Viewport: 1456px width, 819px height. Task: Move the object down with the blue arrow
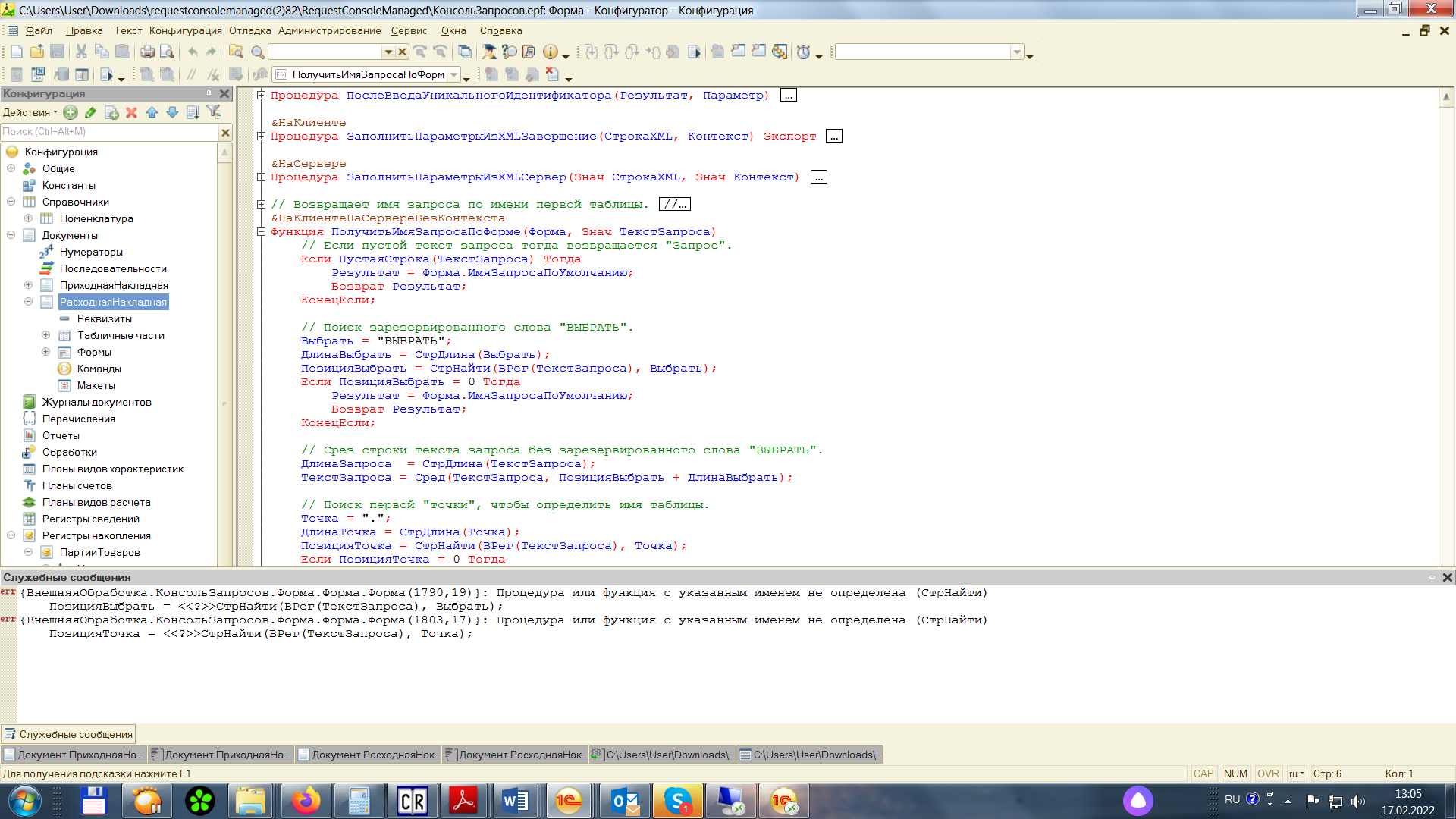point(172,112)
